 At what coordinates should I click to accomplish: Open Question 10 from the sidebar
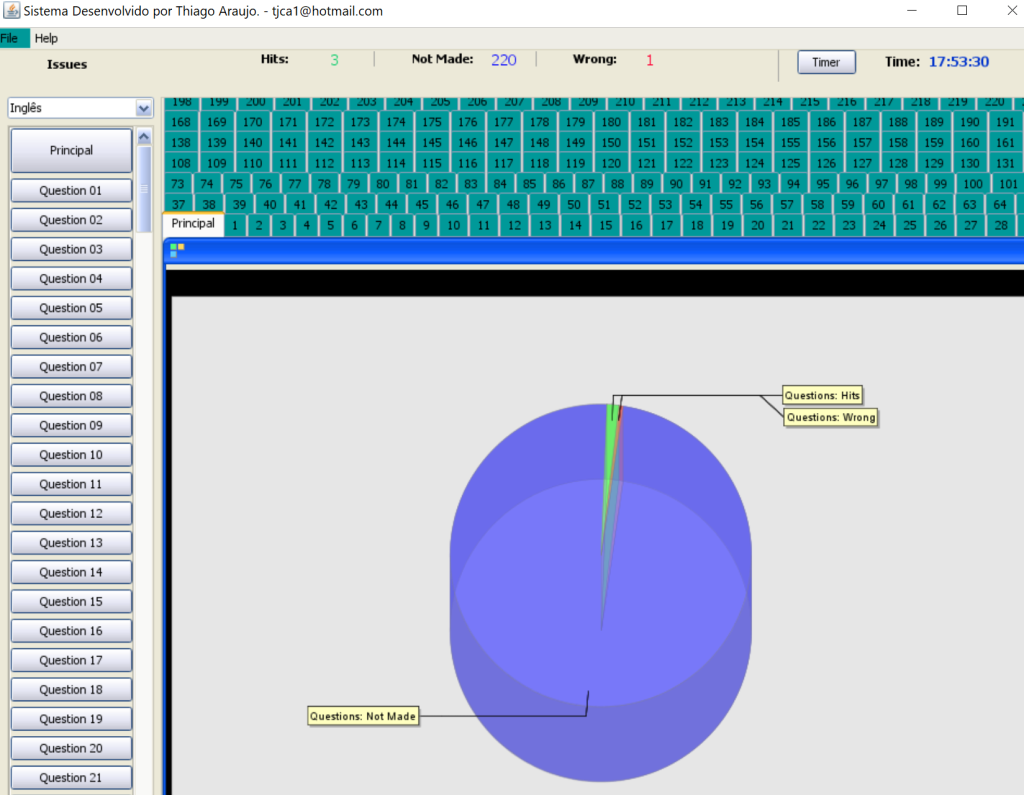[71, 455]
